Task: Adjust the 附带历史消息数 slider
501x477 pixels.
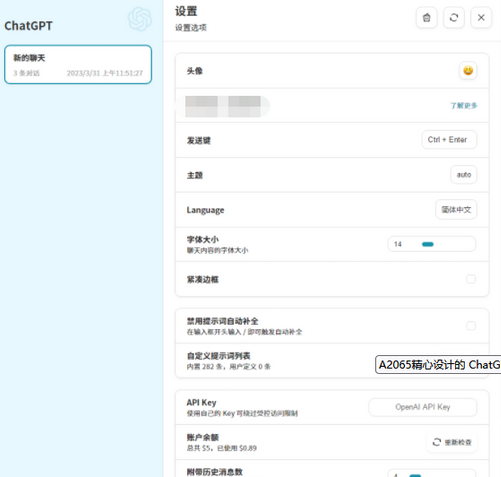Action: 431,473
